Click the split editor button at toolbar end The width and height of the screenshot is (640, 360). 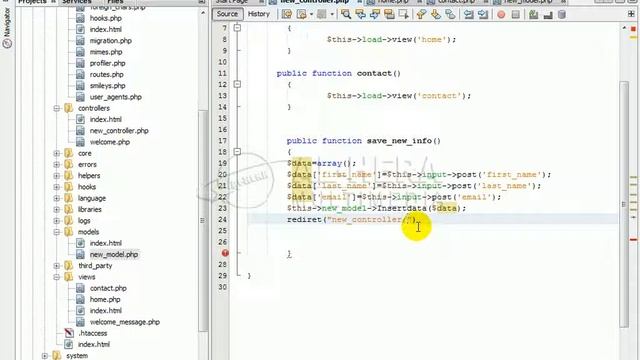631,14
